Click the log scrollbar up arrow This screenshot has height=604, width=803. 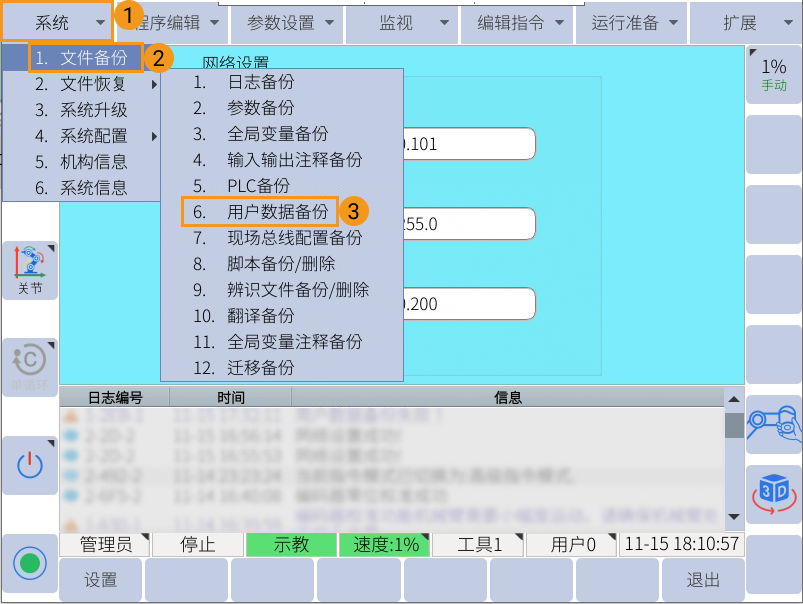[734, 399]
